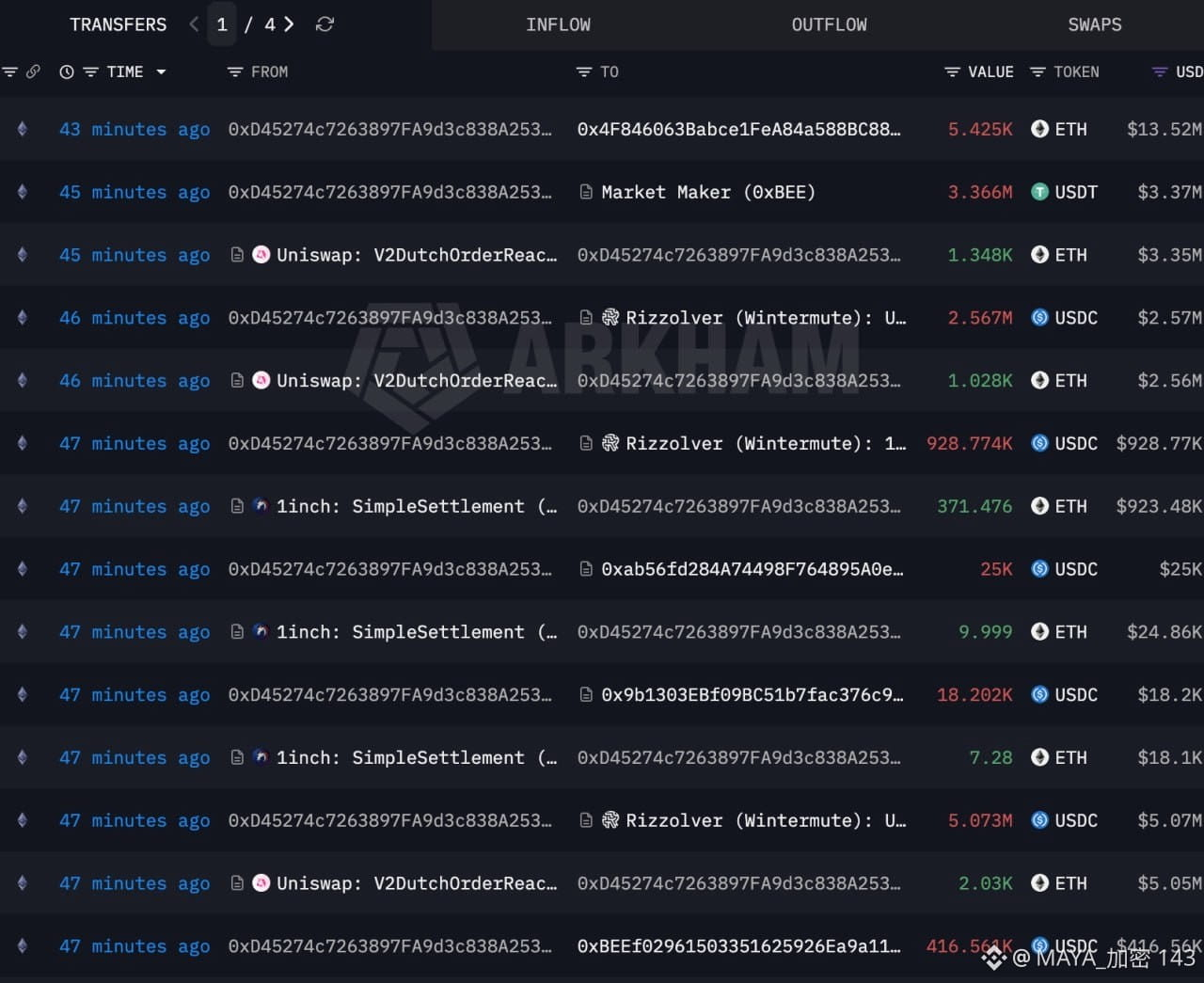Open the TOKEN column filter

pyautogui.click(x=1038, y=72)
